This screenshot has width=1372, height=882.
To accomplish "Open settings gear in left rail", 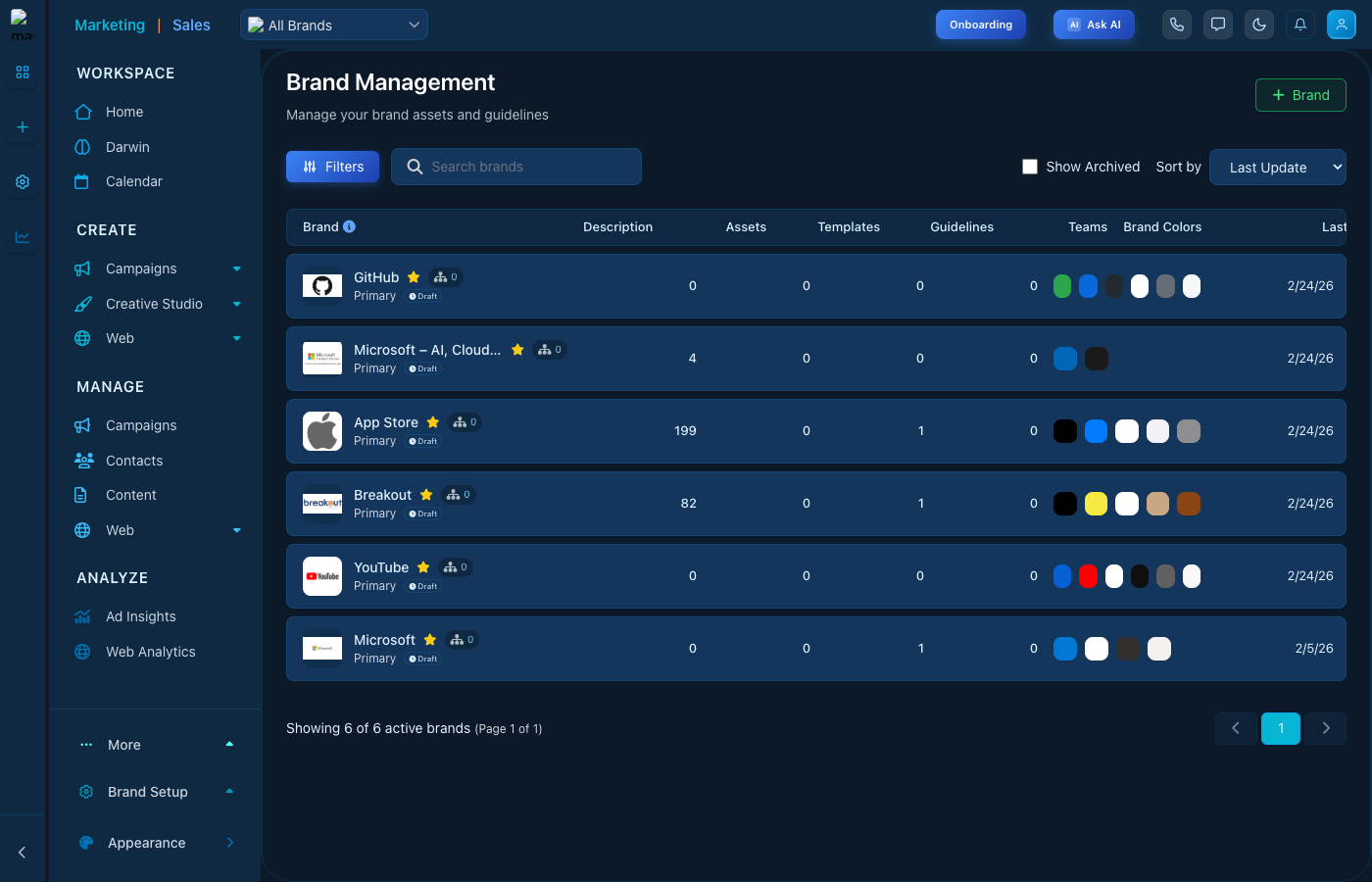I will [23, 182].
